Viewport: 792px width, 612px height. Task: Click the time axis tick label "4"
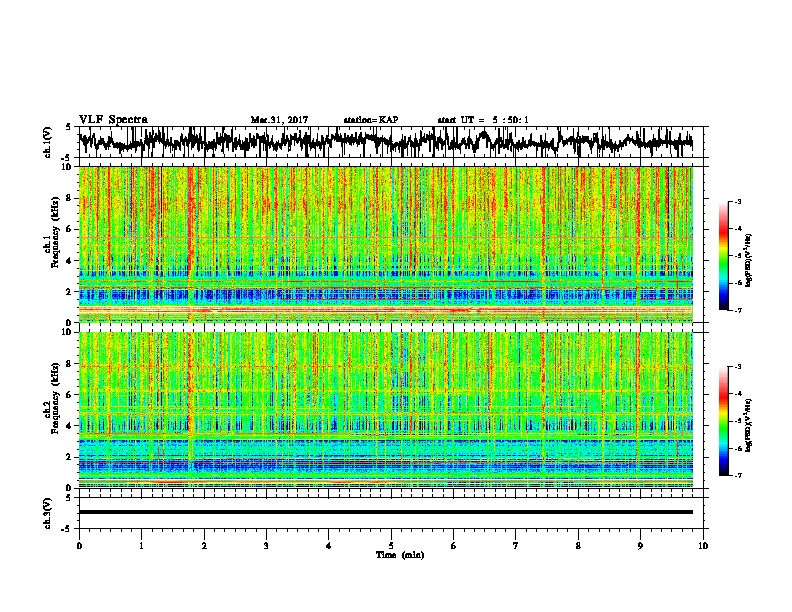(x=329, y=546)
